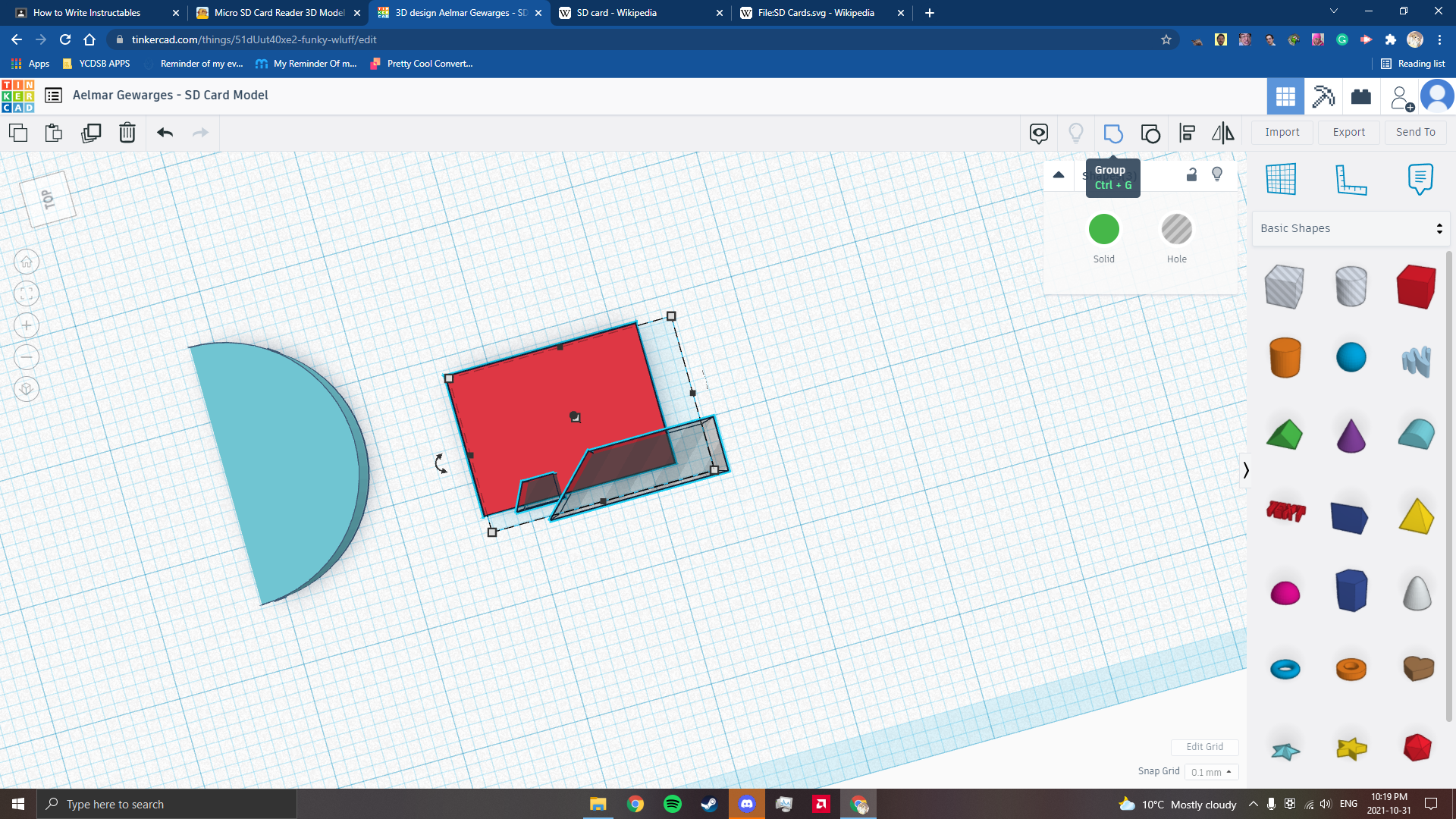
Task: Click the Send To button
Action: [x=1416, y=132]
